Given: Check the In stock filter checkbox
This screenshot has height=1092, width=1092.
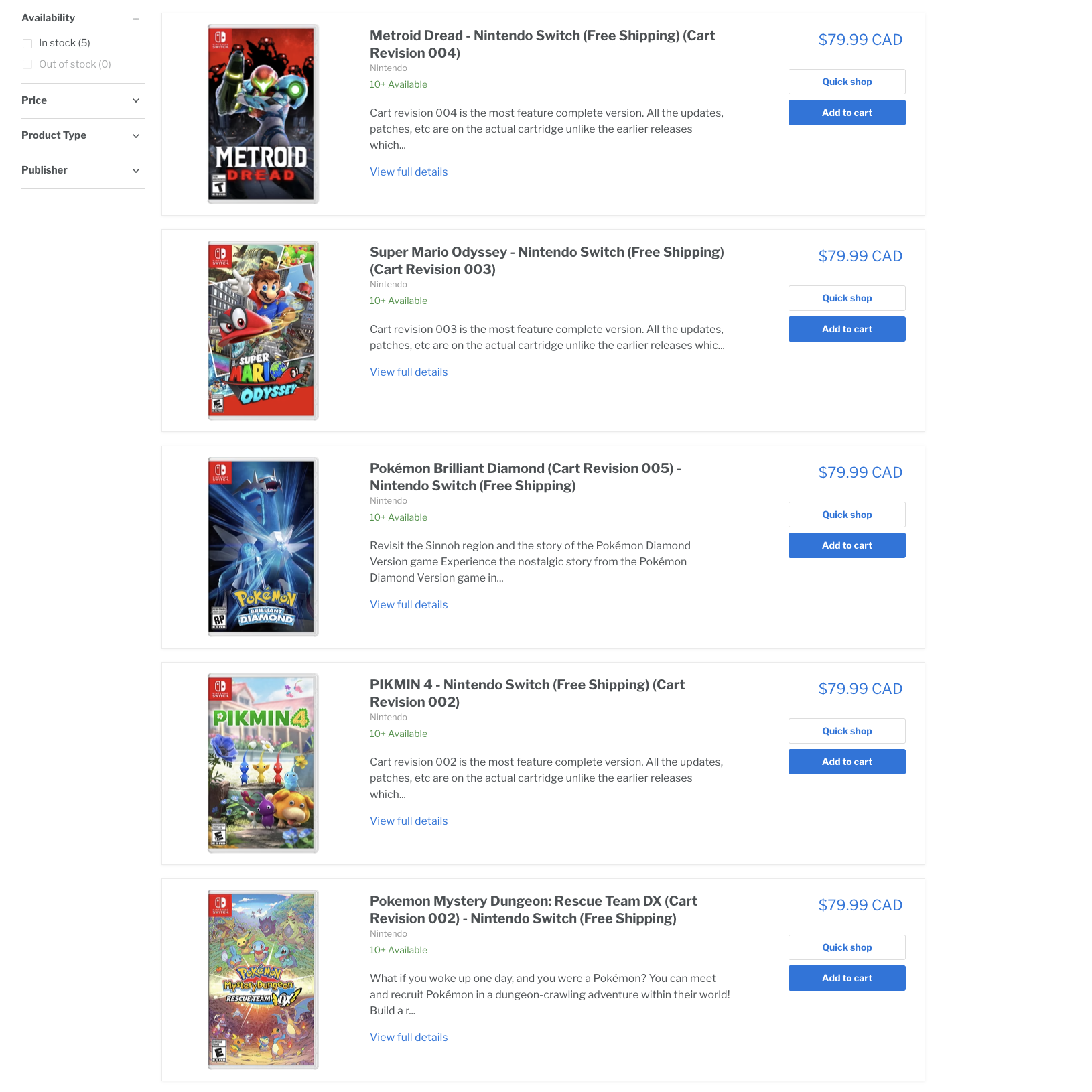Looking at the screenshot, I should click(x=27, y=44).
